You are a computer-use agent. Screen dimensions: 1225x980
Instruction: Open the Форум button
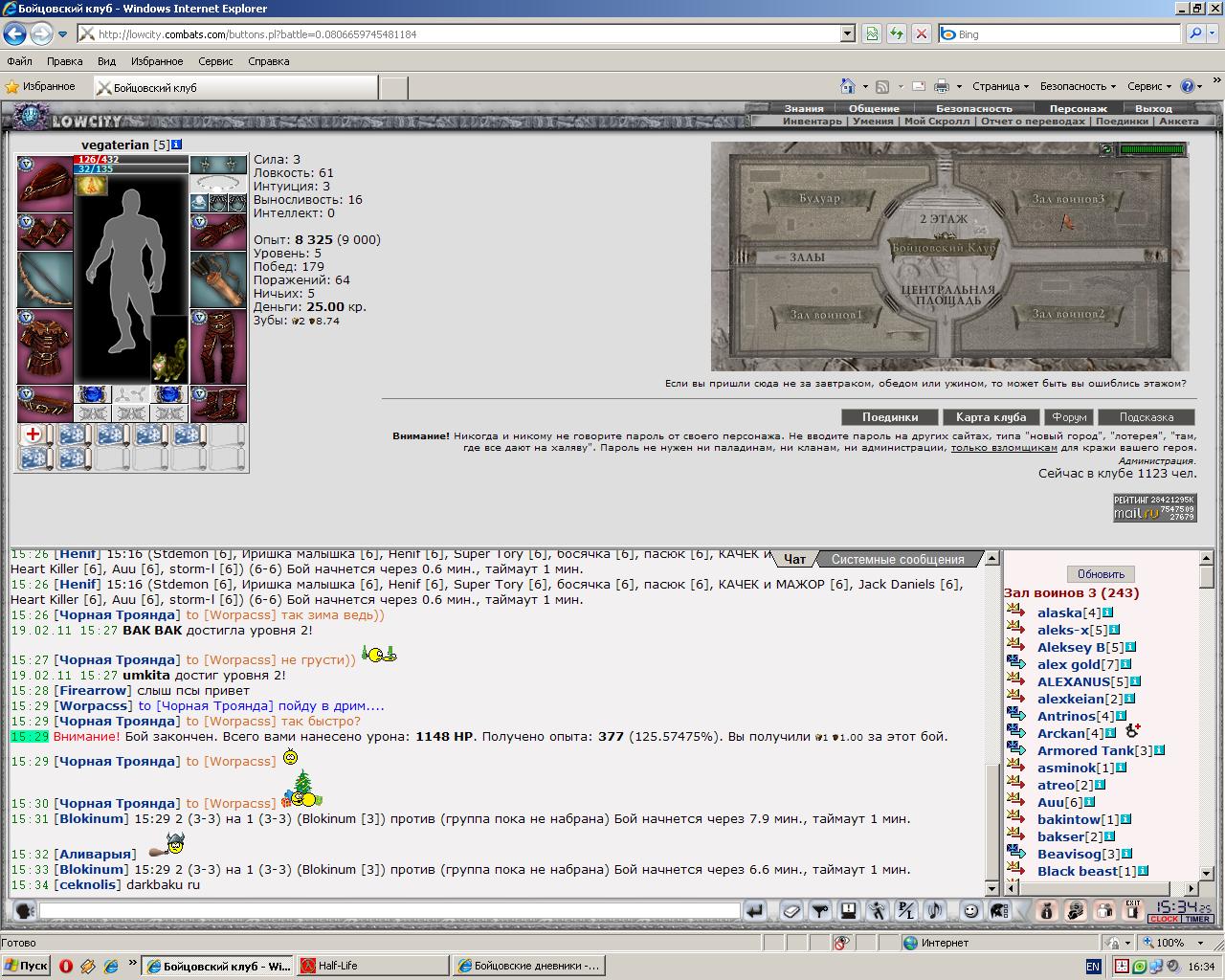pos(1069,417)
